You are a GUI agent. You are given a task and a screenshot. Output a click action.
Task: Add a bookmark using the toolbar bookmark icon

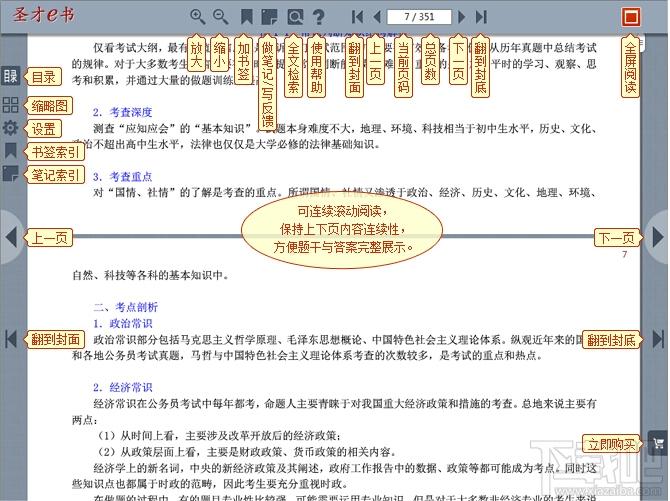[x=246, y=17]
